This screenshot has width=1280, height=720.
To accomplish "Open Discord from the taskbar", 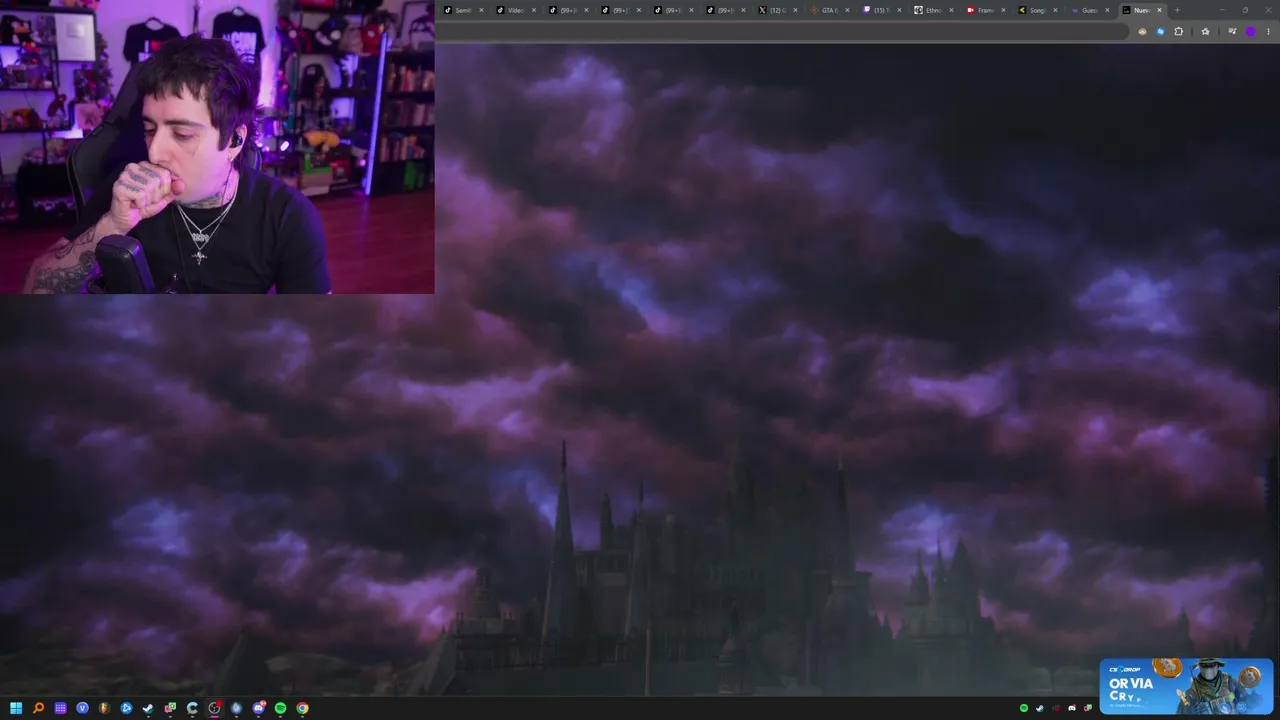I will click(258, 708).
